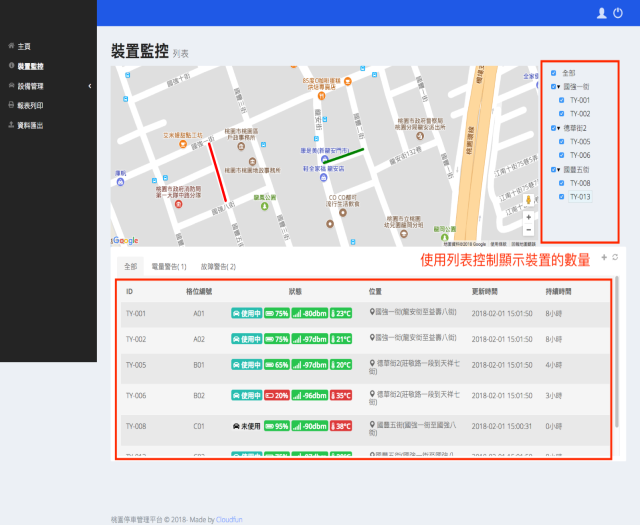Collapse the 國強一街 tree group
The height and width of the screenshot is (525, 640).
pyautogui.click(x=557, y=87)
